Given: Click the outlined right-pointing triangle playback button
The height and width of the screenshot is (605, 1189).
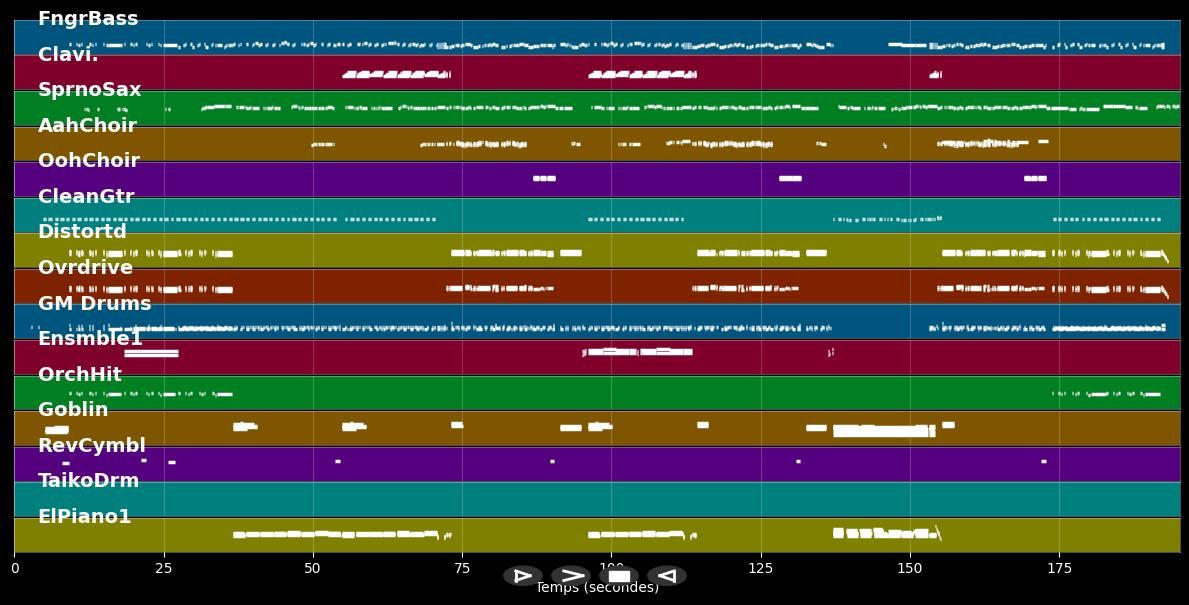Looking at the screenshot, I should pyautogui.click(x=522, y=576).
